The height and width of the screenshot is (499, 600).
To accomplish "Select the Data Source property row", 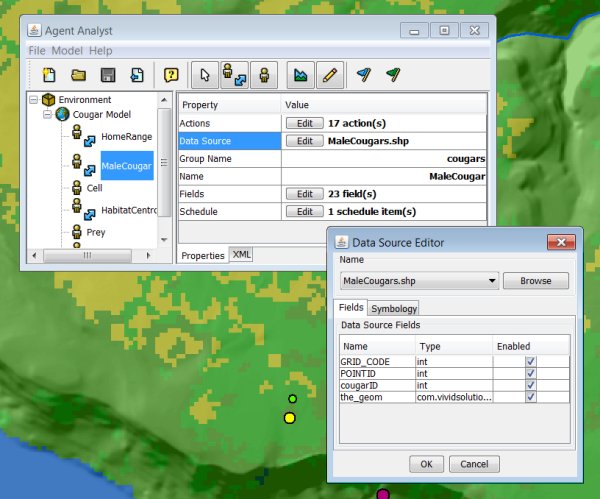I will point(332,141).
